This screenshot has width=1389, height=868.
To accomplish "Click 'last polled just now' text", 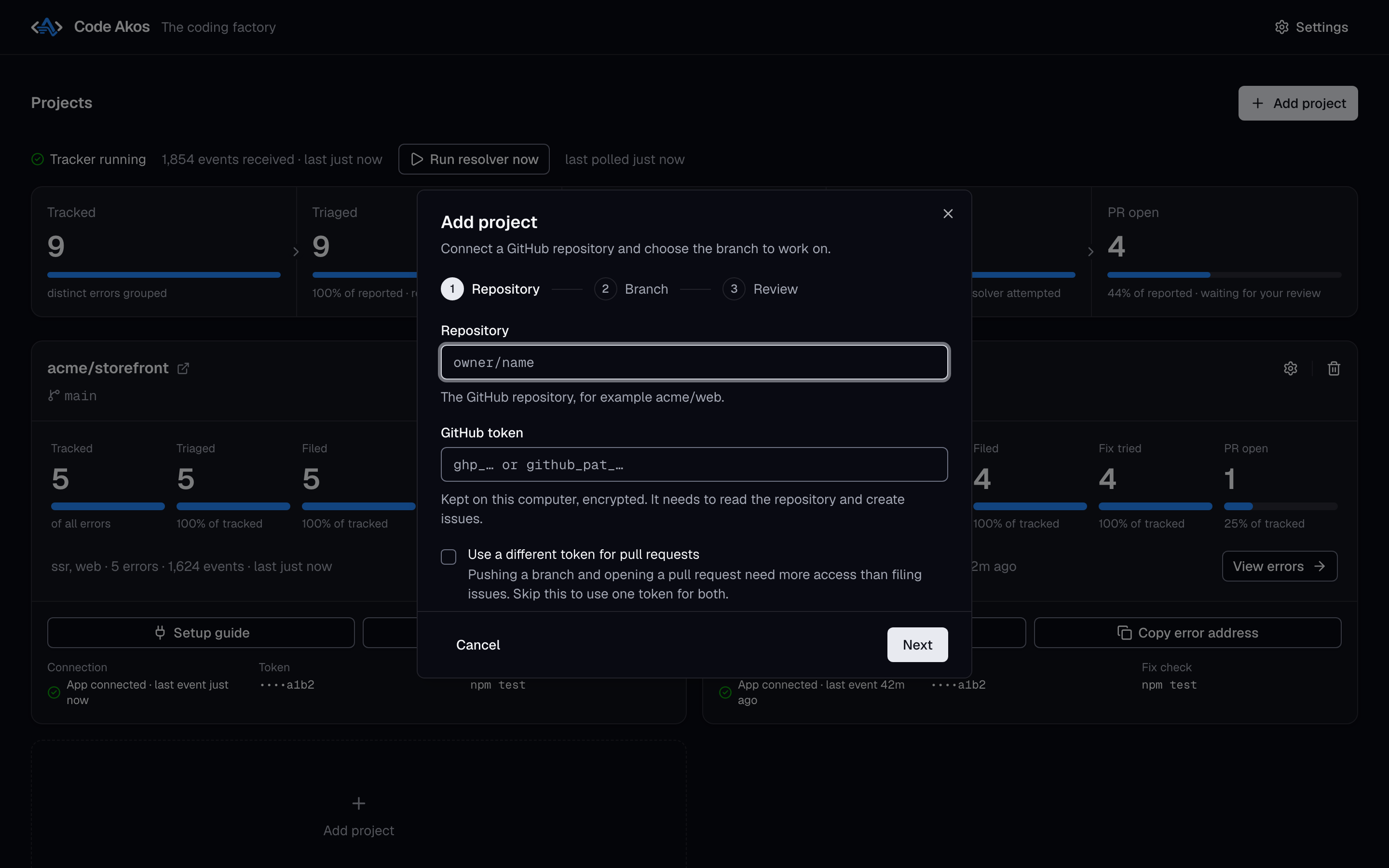I will tap(625, 159).
